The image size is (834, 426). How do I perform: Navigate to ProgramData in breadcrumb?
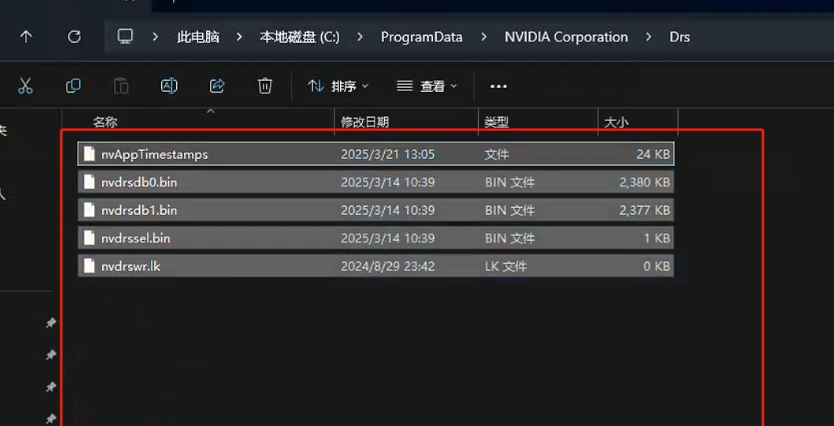point(421,37)
